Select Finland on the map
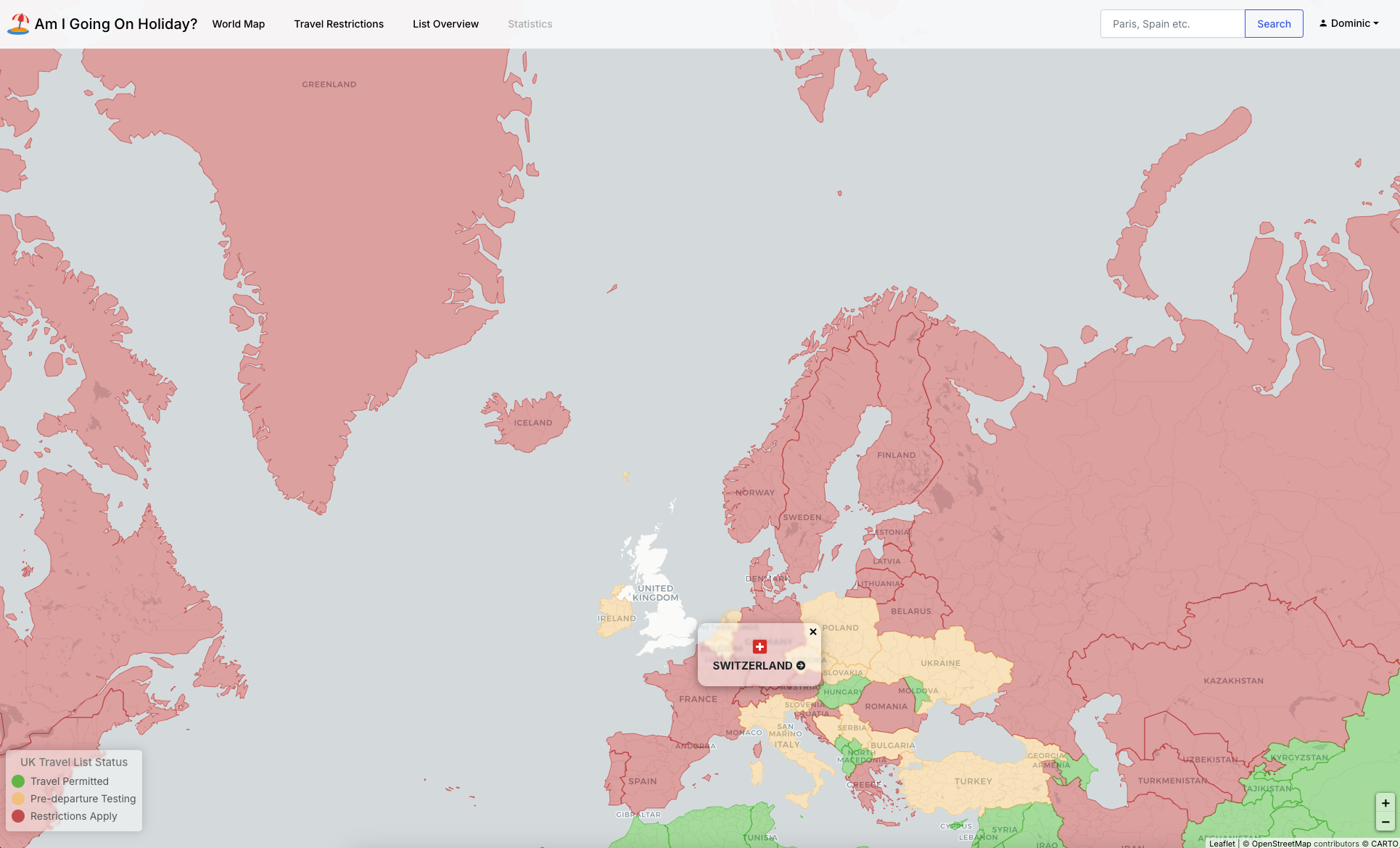Screen dimensions: 1400x848 coord(897,456)
